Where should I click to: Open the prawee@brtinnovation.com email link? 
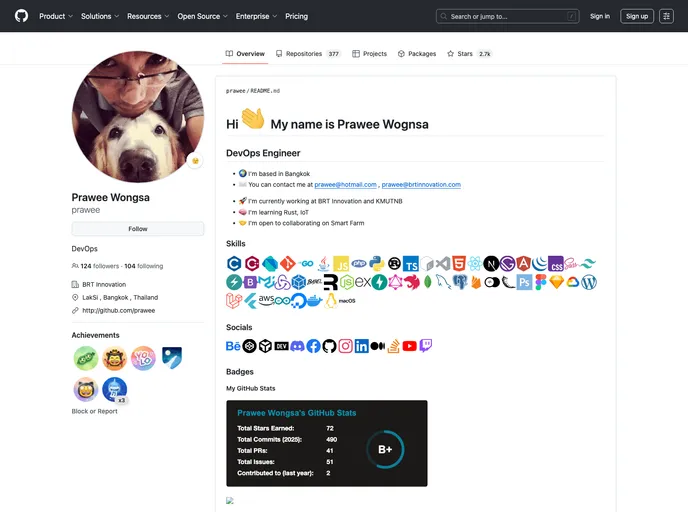(421, 185)
